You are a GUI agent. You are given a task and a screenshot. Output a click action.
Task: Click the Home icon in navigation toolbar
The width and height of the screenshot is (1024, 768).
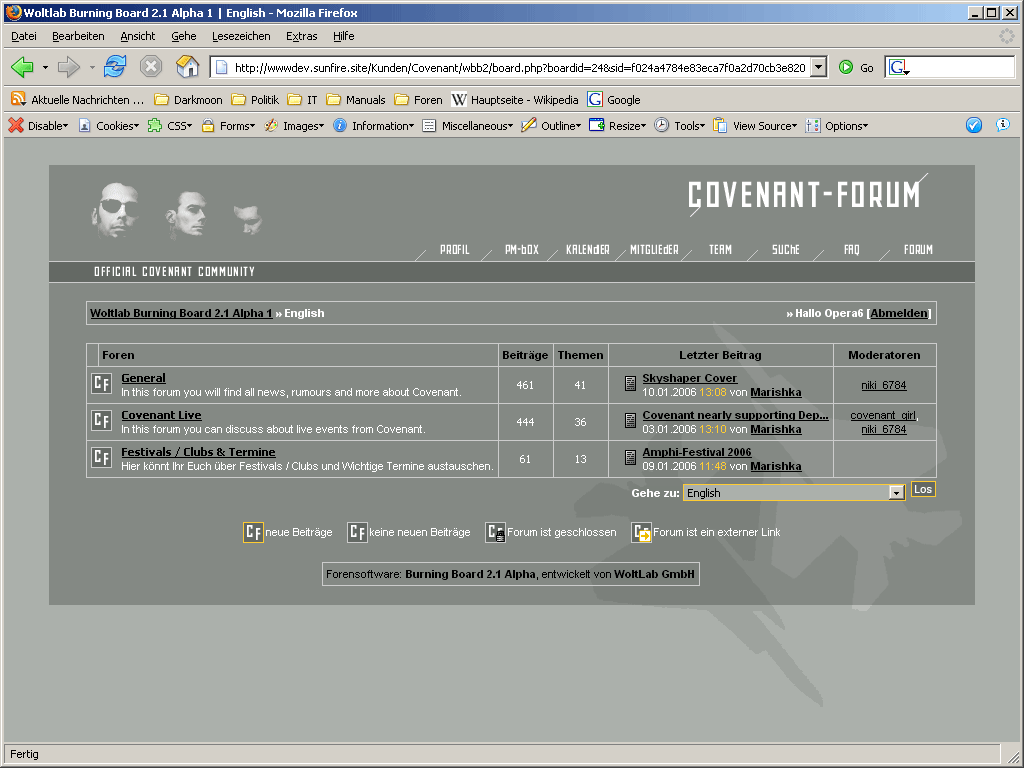pos(187,67)
